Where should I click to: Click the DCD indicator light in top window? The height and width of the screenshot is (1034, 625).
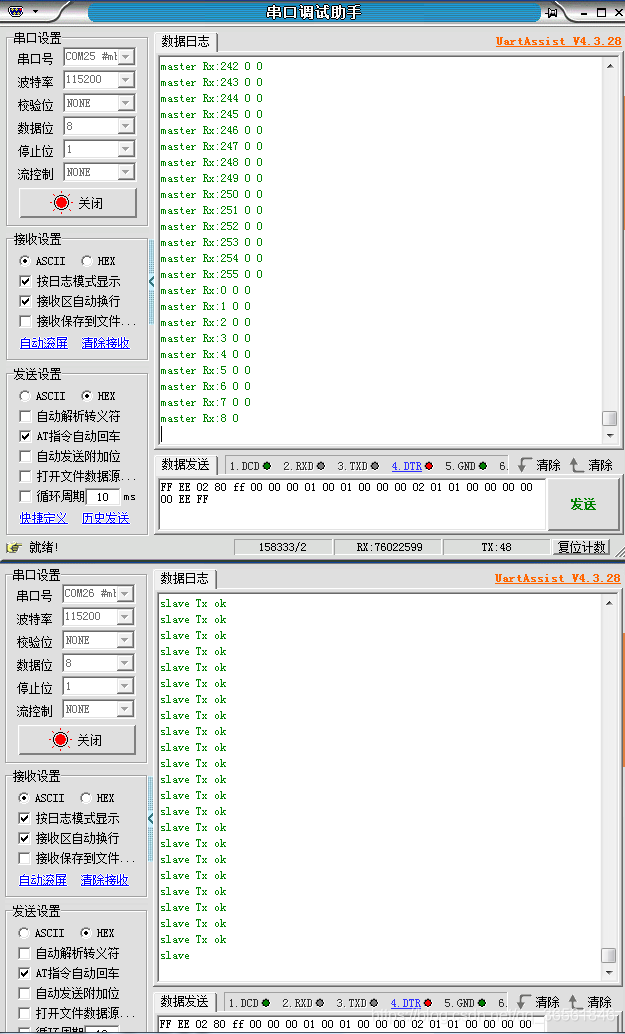point(267,466)
